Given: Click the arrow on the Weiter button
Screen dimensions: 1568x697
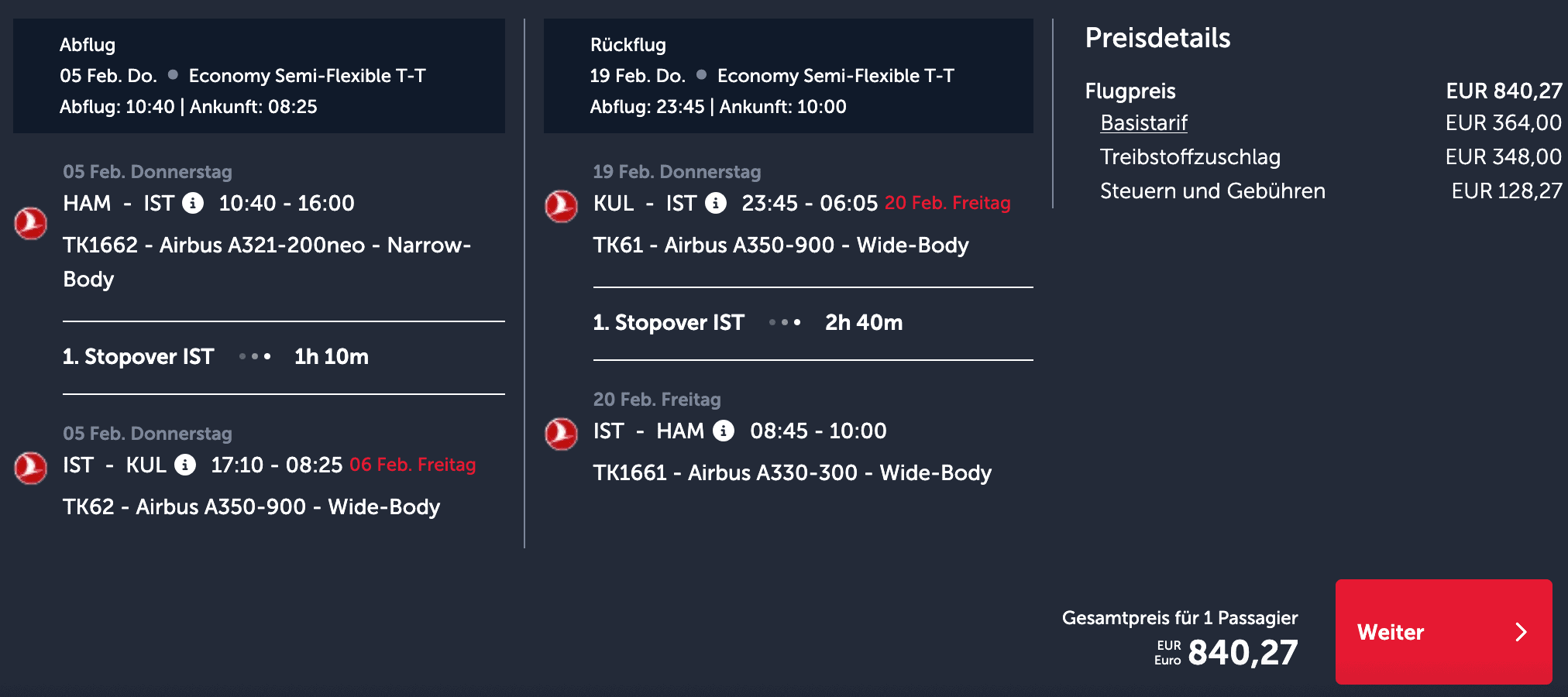Looking at the screenshot, I should click(1521, 632).
